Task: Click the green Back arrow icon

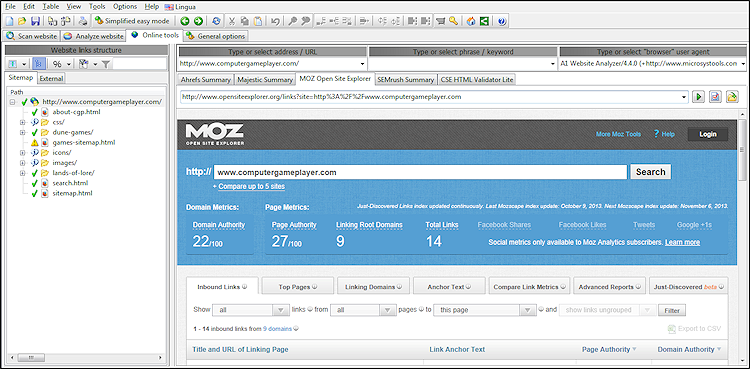Action: [x=185, y=21]
